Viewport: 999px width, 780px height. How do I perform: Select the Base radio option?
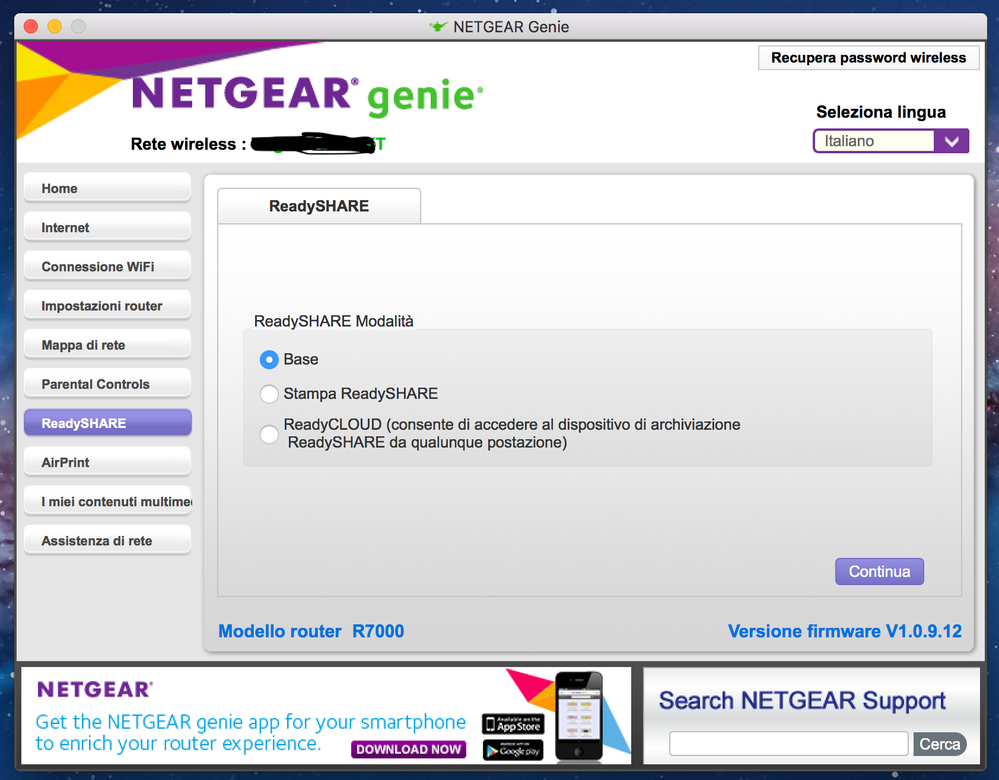point(269,360)
